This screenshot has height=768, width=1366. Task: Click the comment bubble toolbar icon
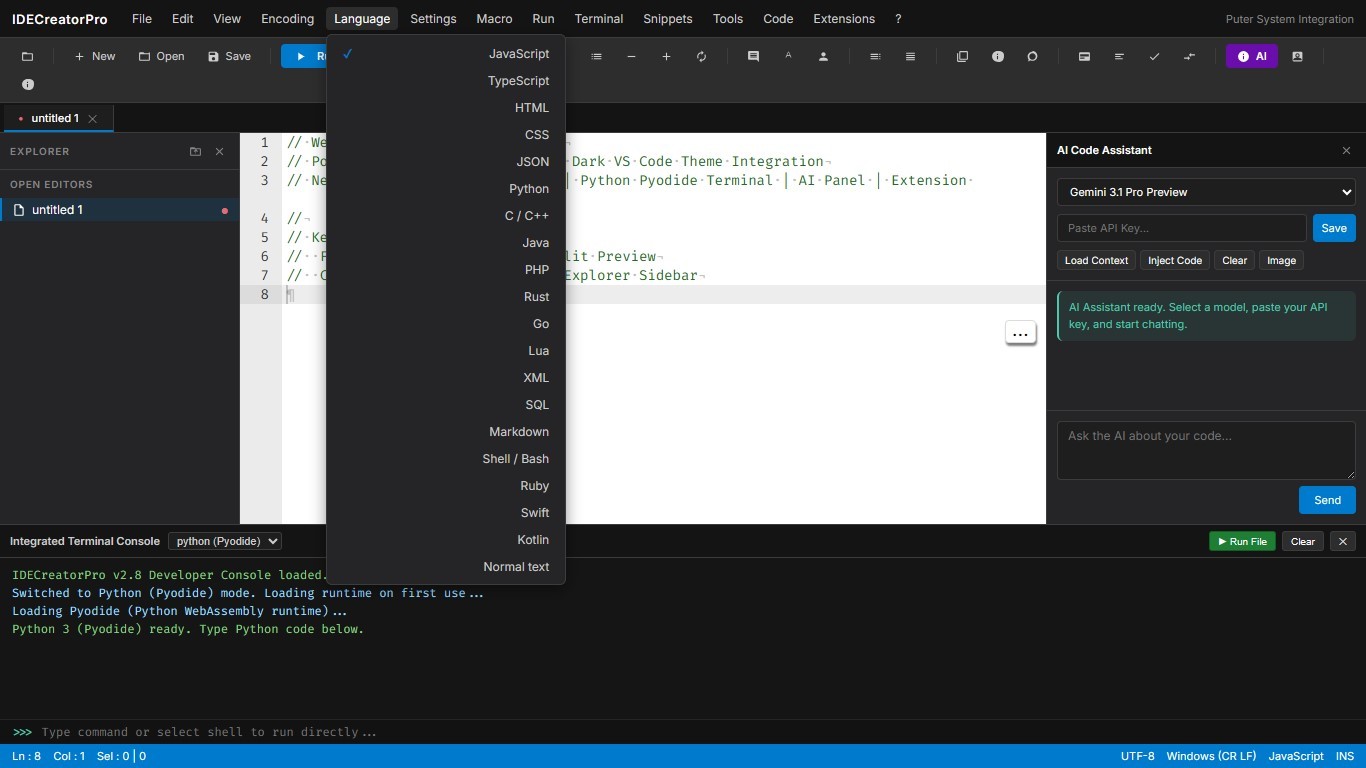753,57
